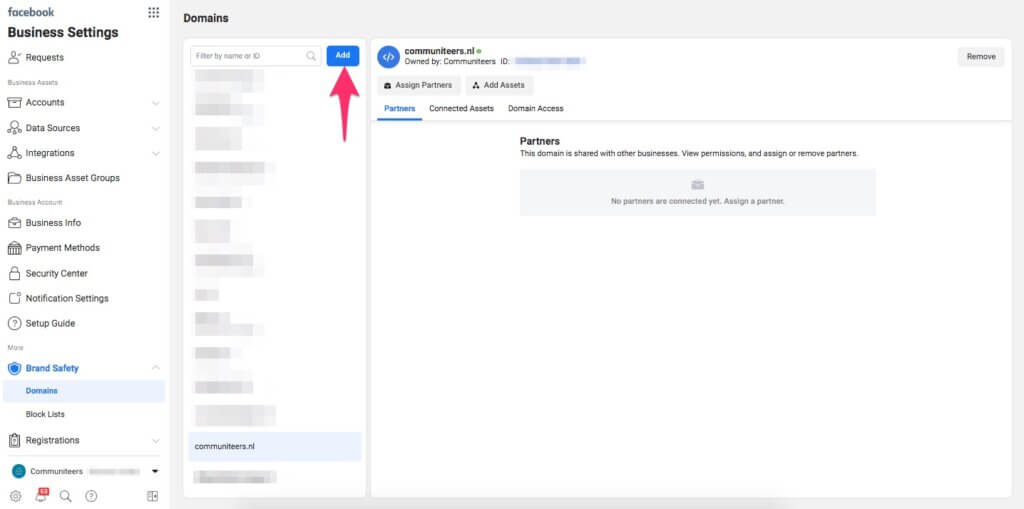Open the help question mark icon

click(x=91, y=496)
